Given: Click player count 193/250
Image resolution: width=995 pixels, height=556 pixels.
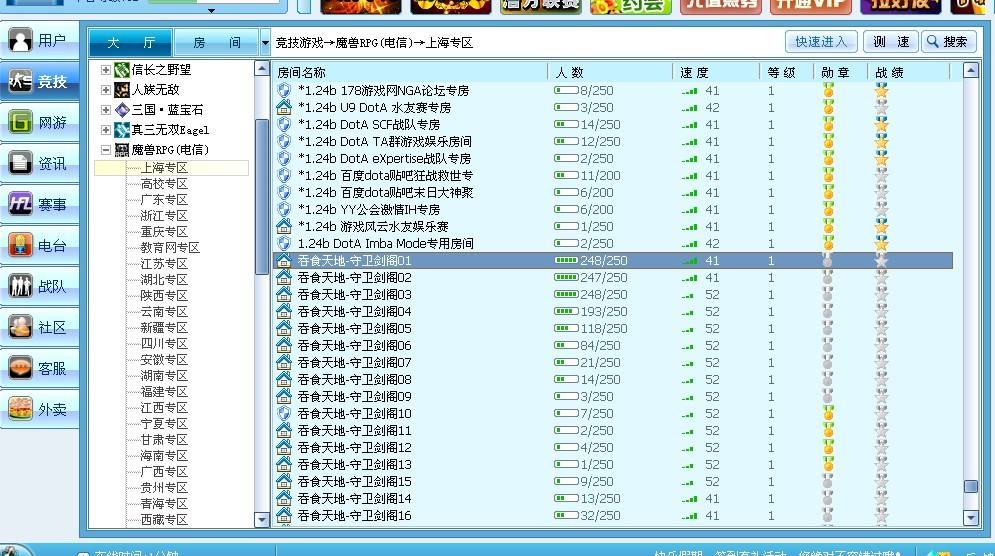Looking at the screenshot, I should [x=604, y=312].
